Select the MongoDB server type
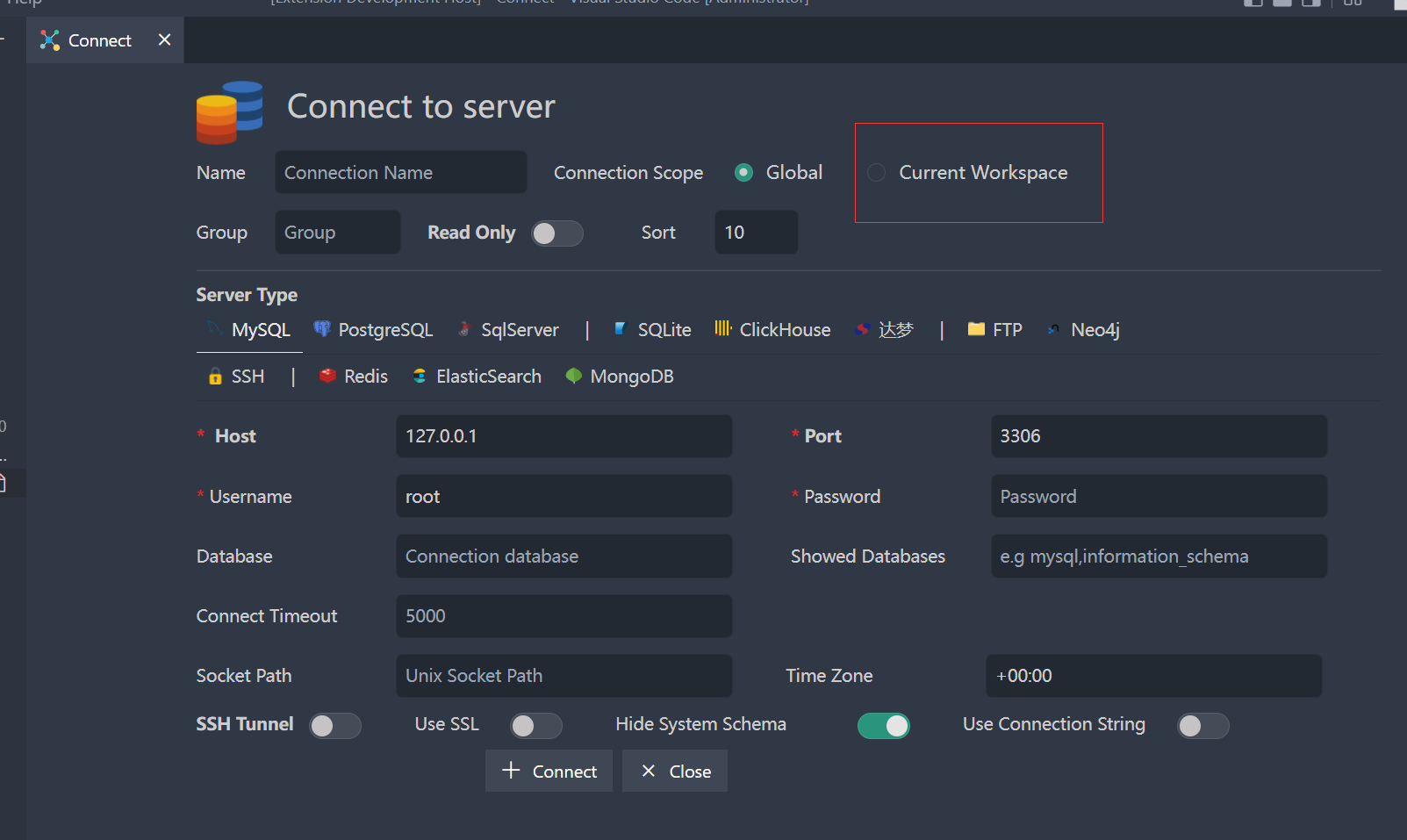The height and width of the screenshot is (840, 1407). coord(631,376)
